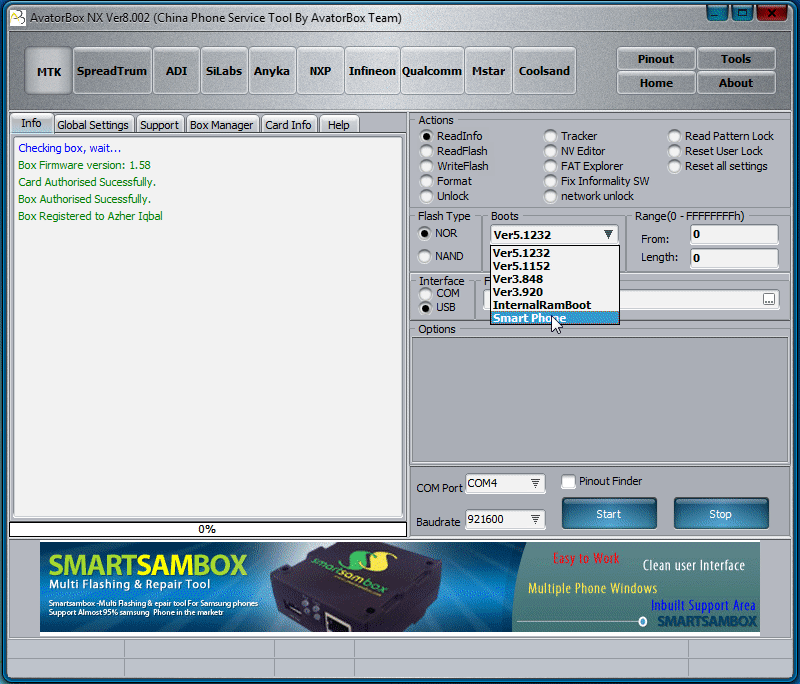Open the Help tab

tap(339, 125)
